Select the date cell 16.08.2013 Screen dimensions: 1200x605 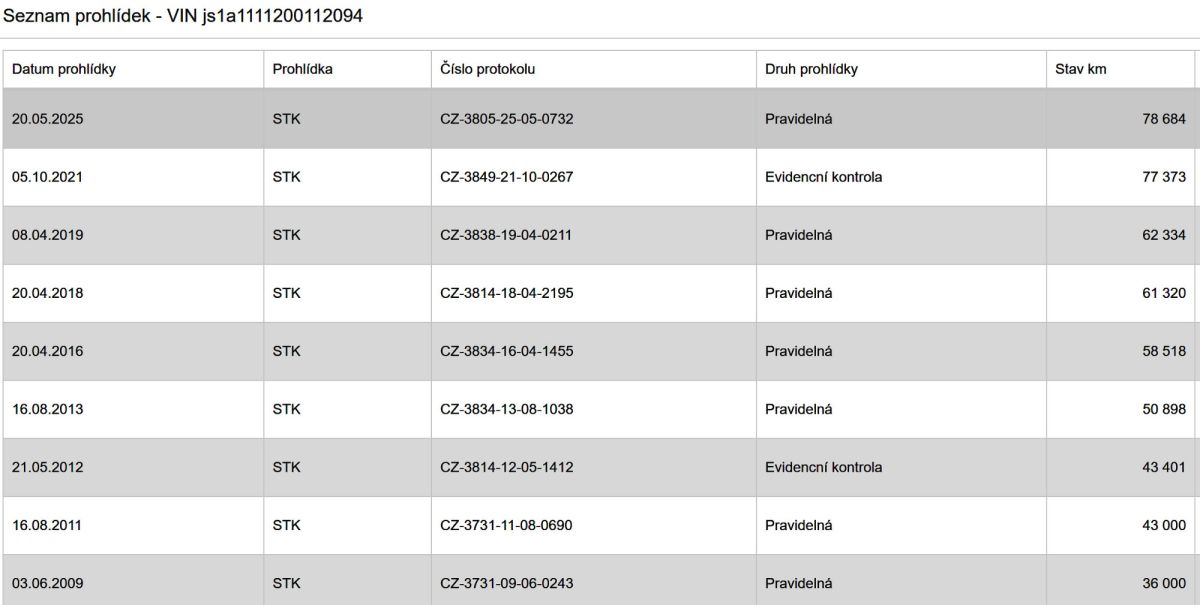(x=47, y=409)
